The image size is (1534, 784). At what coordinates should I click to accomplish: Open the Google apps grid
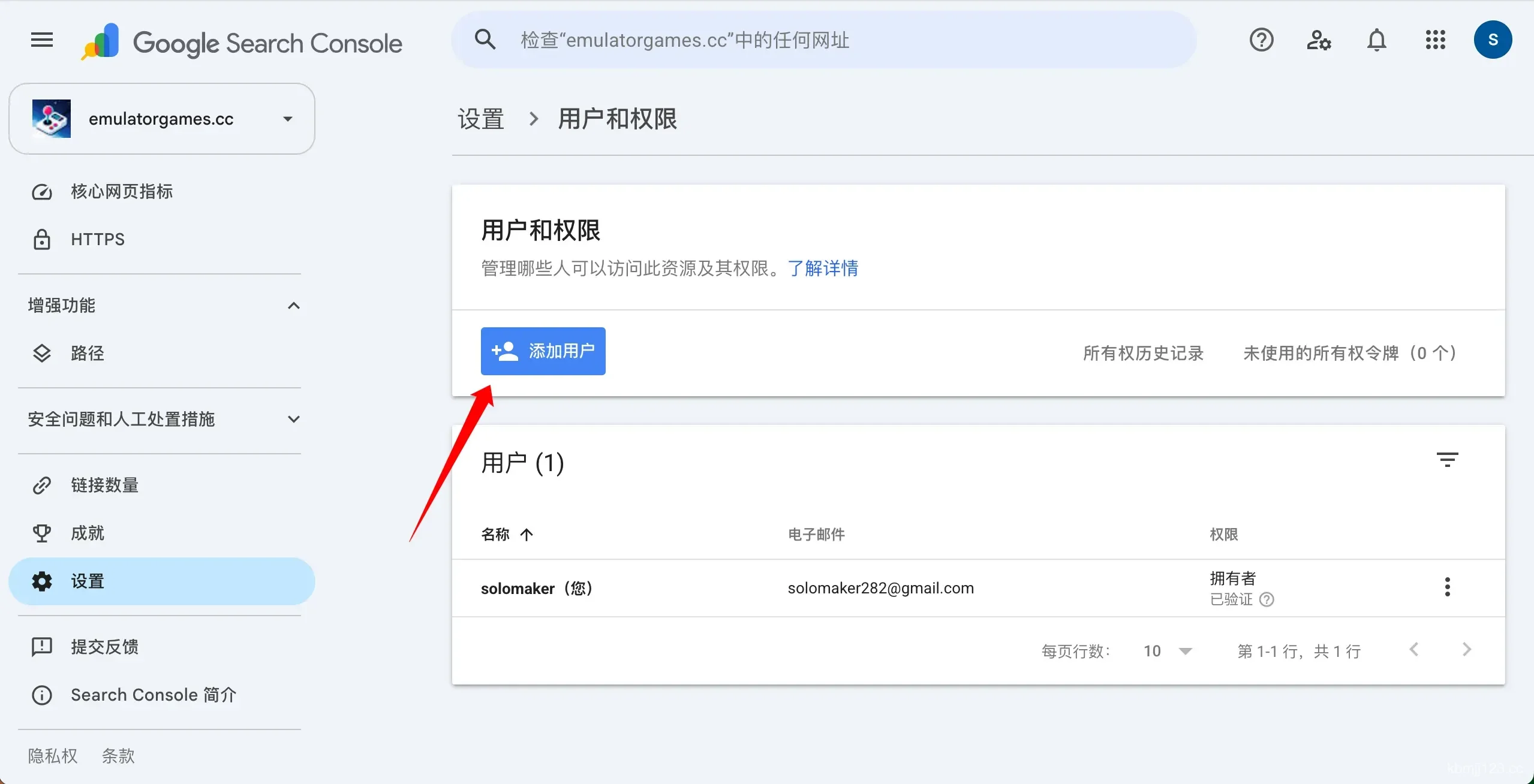pyautogui.click(x=1436, y=40)
